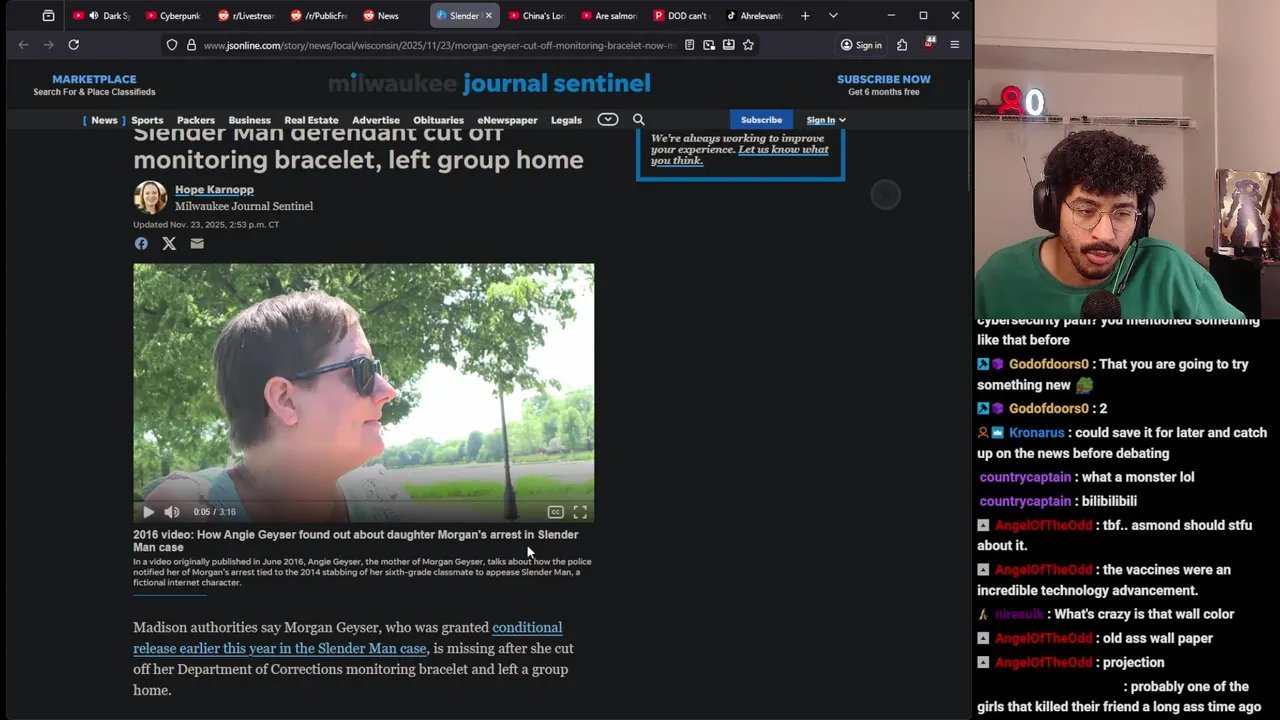Mute the video volume speaker

(x=172, y=512)
